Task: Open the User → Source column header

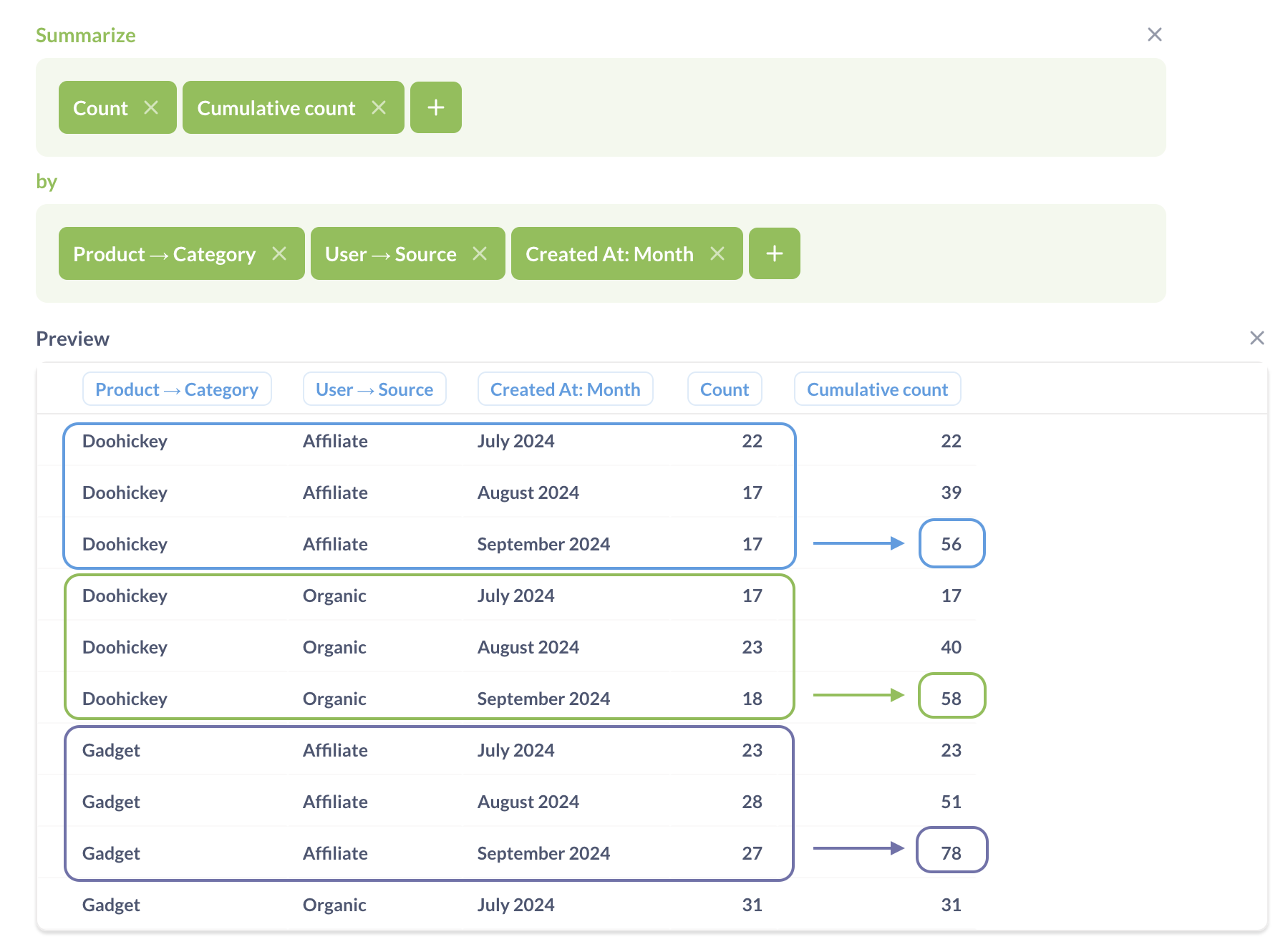Action: 374,389
